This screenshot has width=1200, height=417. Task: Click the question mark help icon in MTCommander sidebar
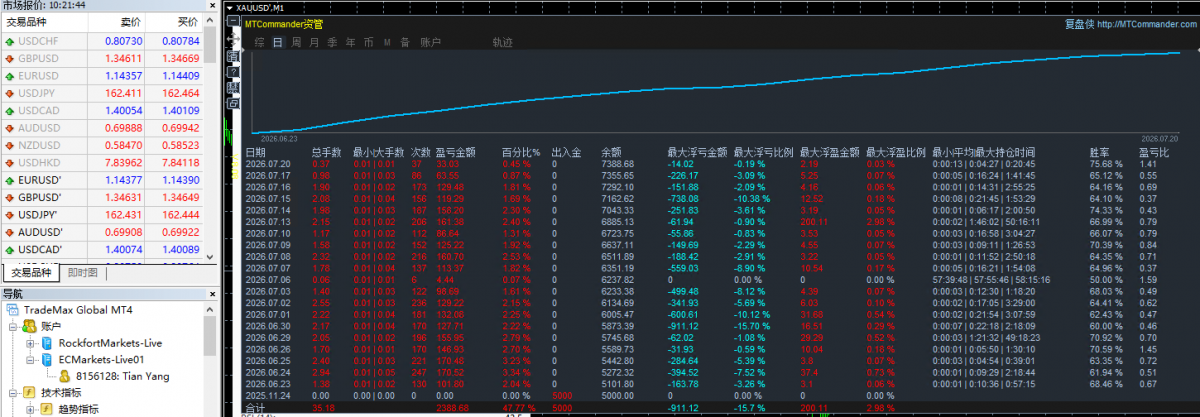233,72
